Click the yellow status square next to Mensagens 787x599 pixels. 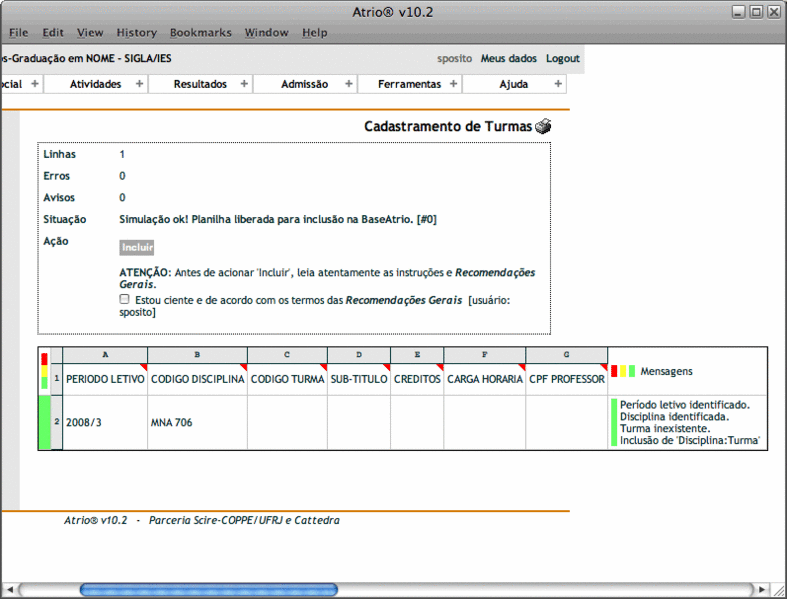[623, 371]
